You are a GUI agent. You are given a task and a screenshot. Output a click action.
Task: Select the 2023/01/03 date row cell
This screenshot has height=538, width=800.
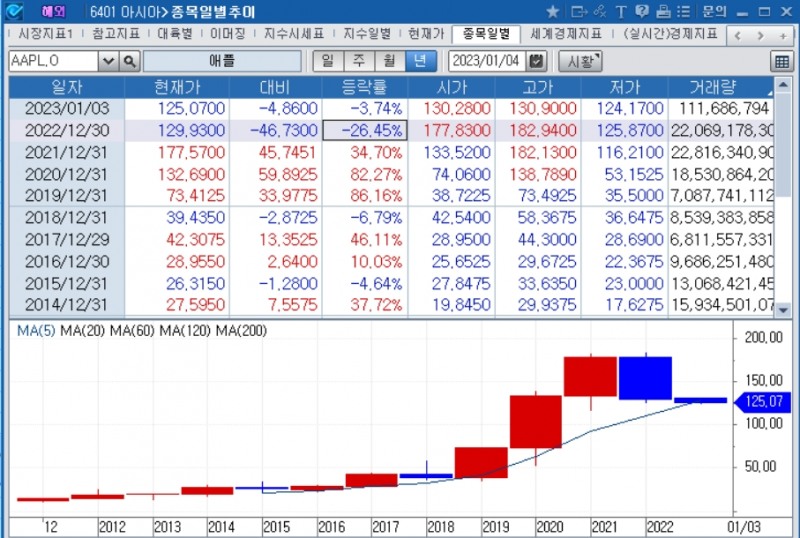tap(67, 109)
